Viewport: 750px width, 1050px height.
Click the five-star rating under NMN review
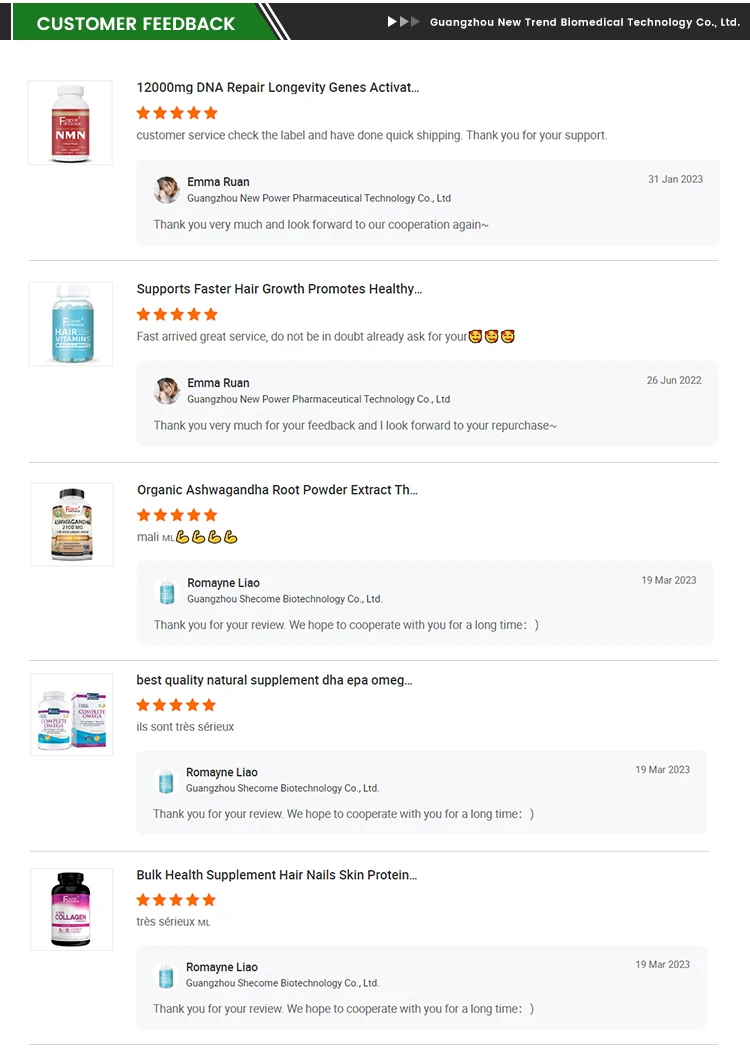[x=177, y=113]
